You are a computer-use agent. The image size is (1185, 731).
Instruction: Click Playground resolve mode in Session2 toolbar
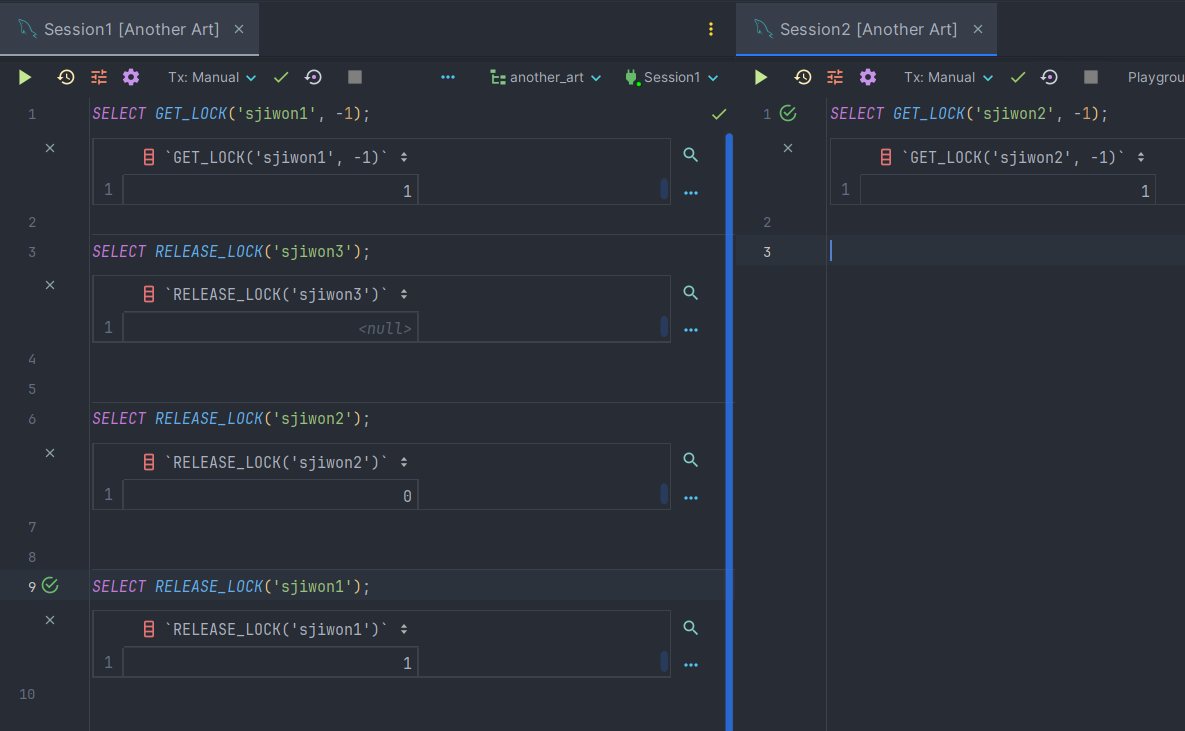click(1156, 77)
